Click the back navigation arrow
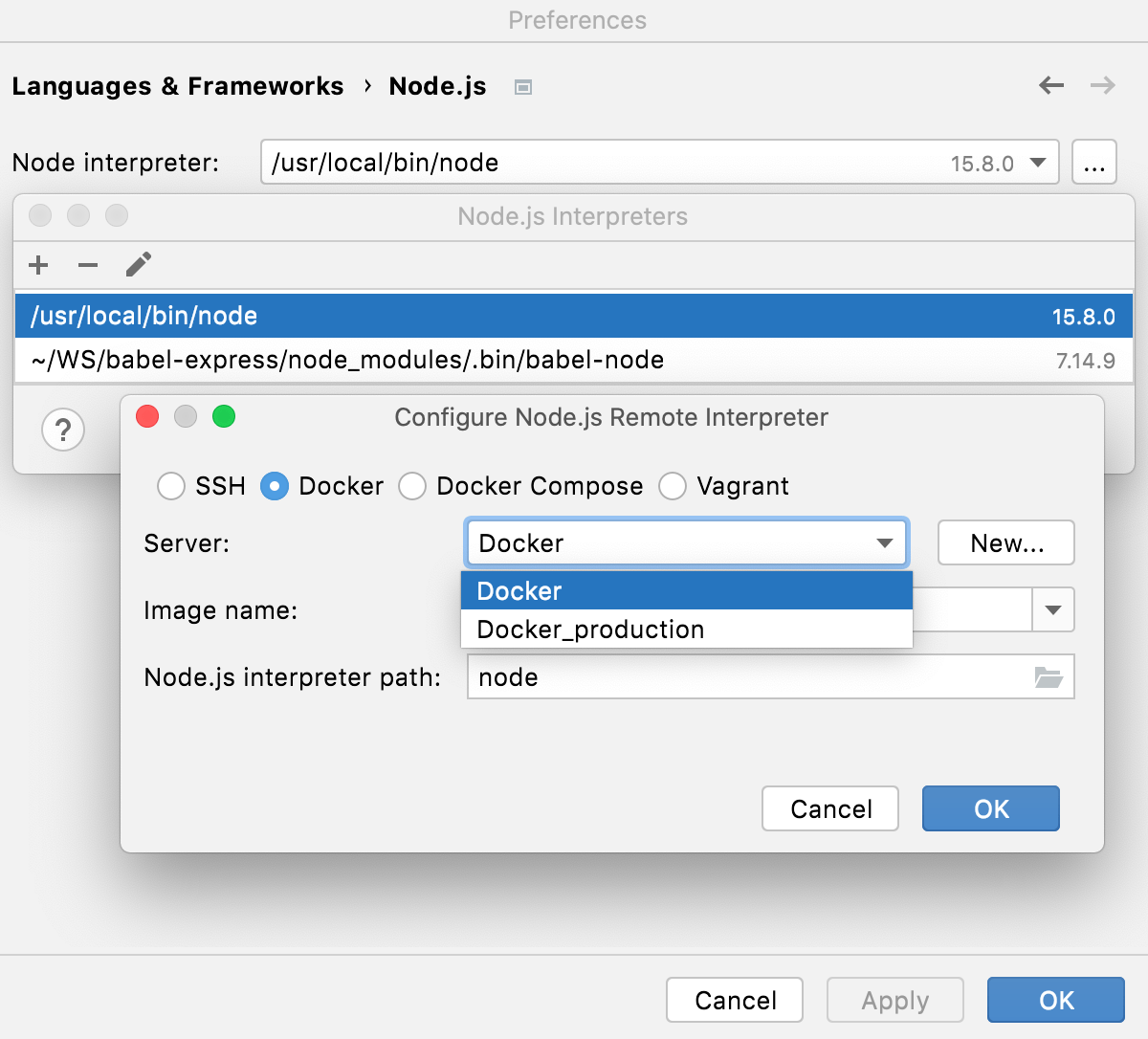 point(1050,85)
